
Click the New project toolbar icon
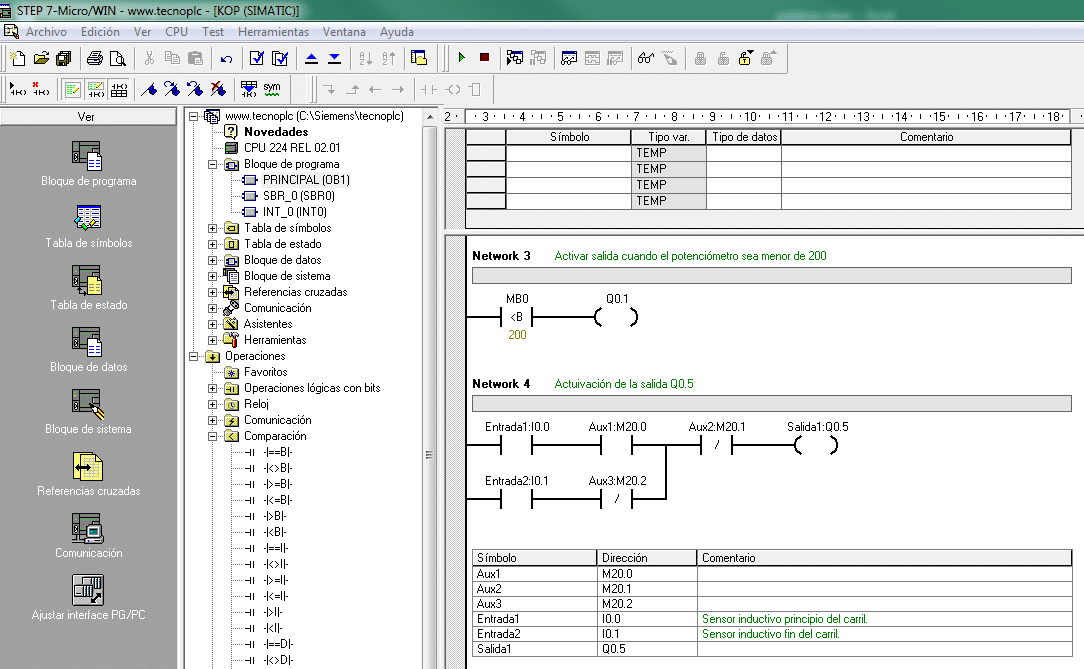[17, 58]
